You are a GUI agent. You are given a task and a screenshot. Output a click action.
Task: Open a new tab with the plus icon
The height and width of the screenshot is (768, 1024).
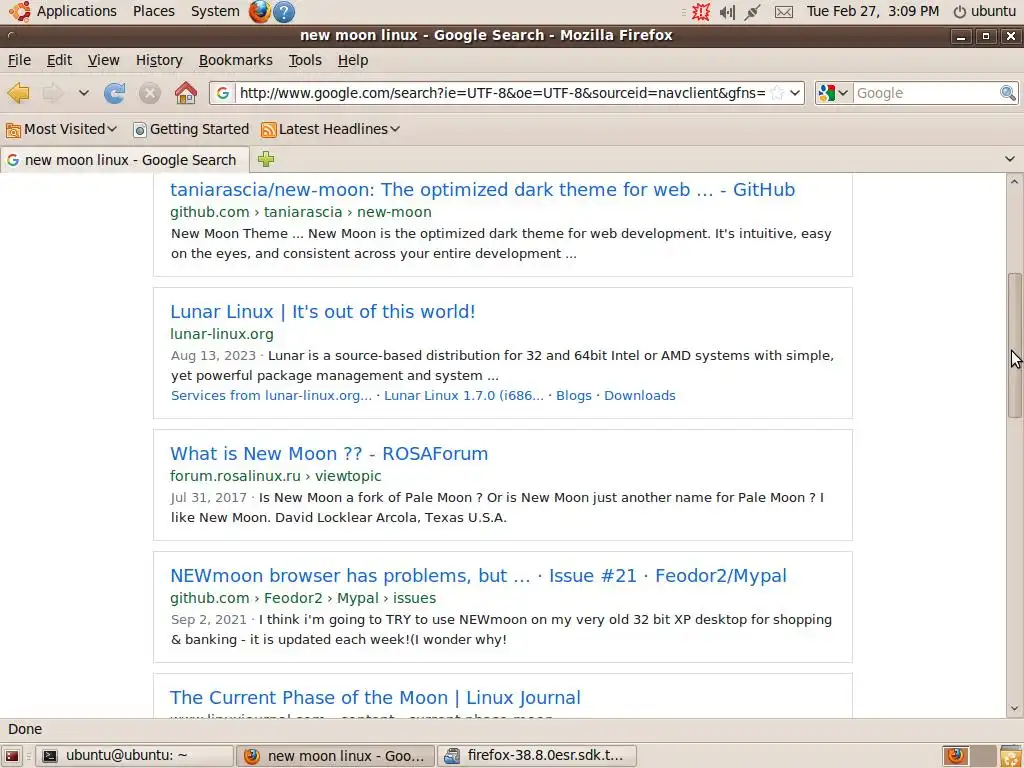[x=266, y=159]
